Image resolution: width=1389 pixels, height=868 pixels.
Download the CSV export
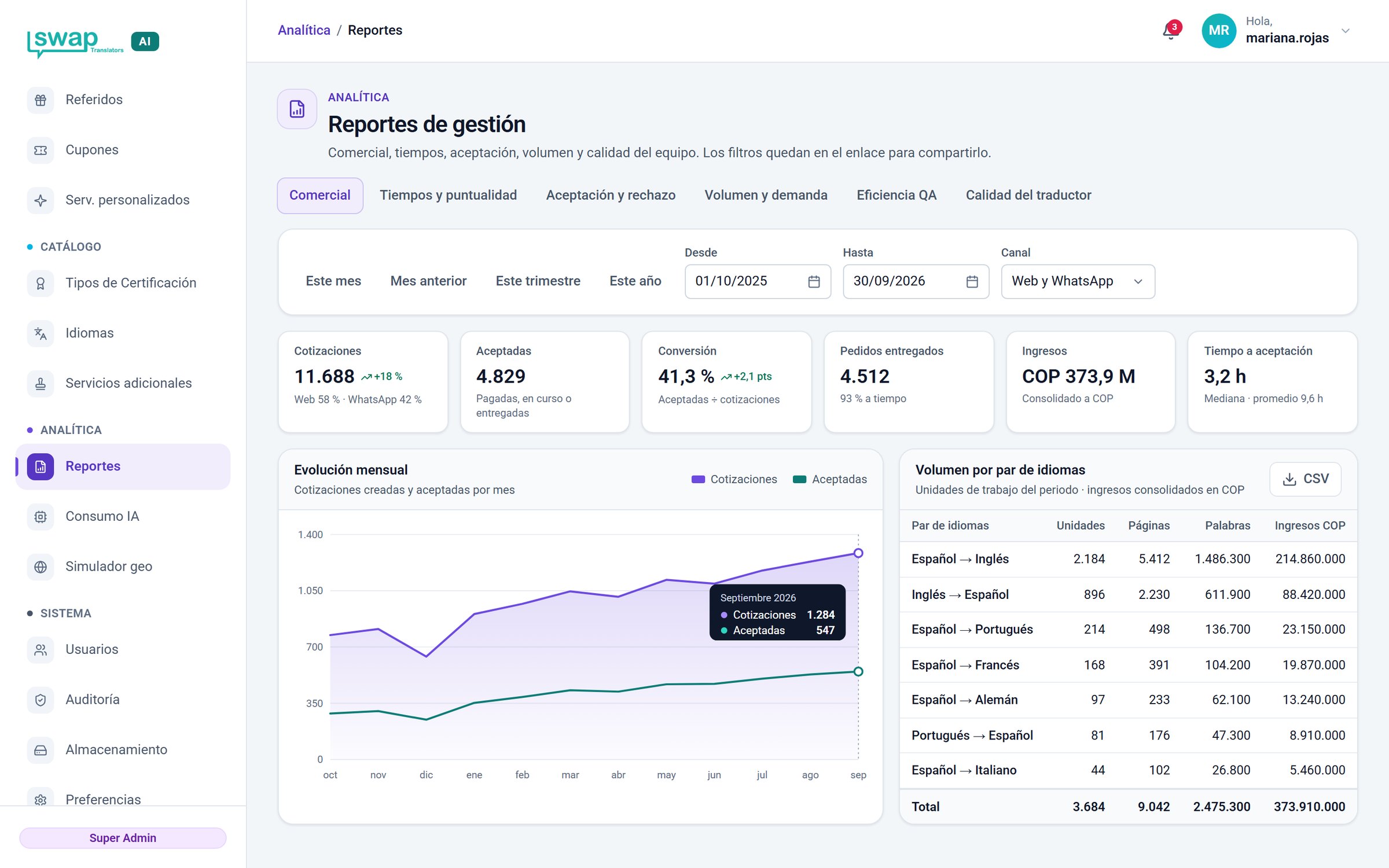point(1305,479)
